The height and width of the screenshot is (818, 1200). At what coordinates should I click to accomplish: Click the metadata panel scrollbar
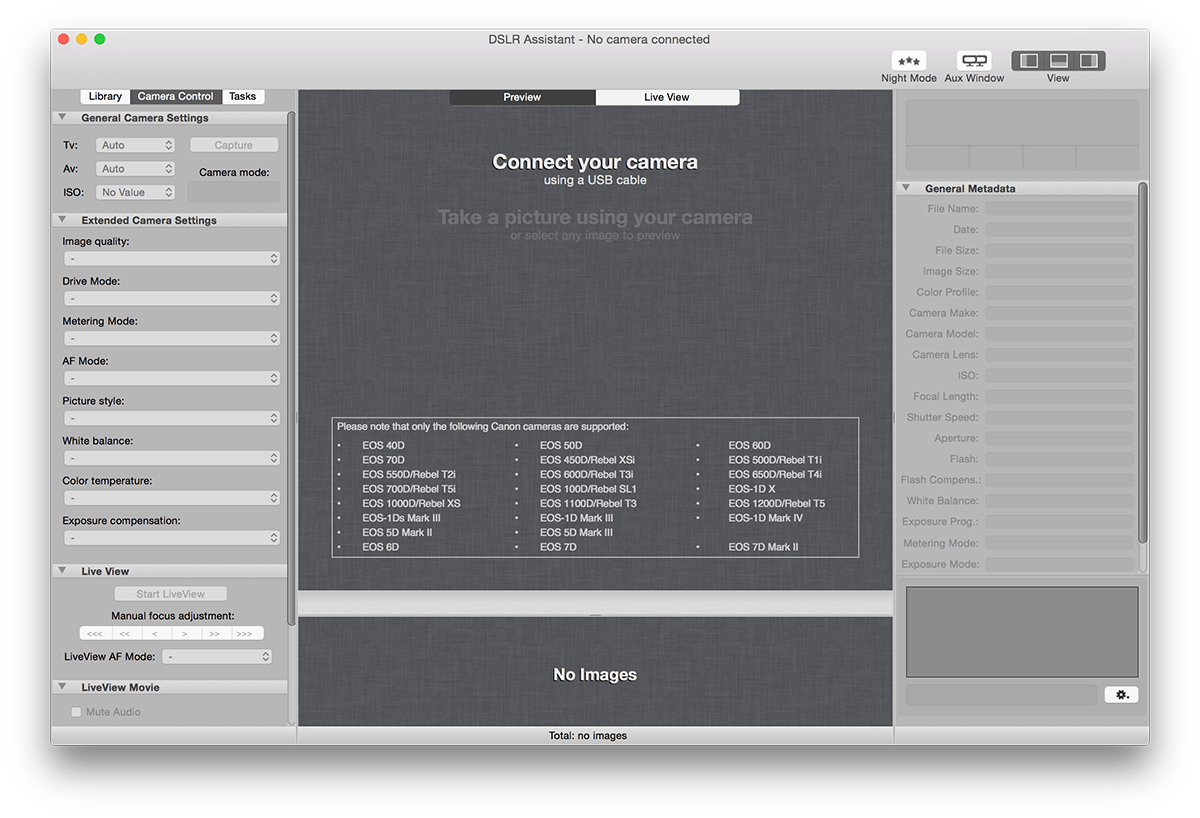point(1143,363)
